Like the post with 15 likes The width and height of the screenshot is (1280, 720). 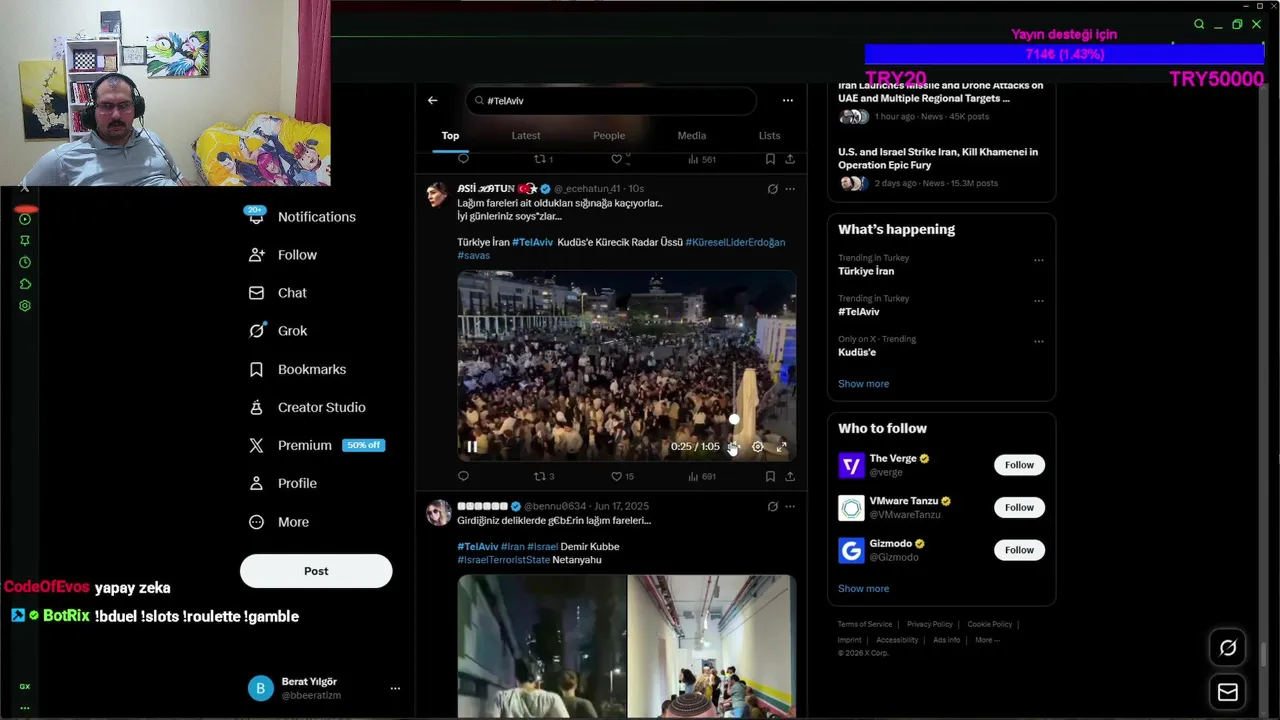[x=622, y=476]
